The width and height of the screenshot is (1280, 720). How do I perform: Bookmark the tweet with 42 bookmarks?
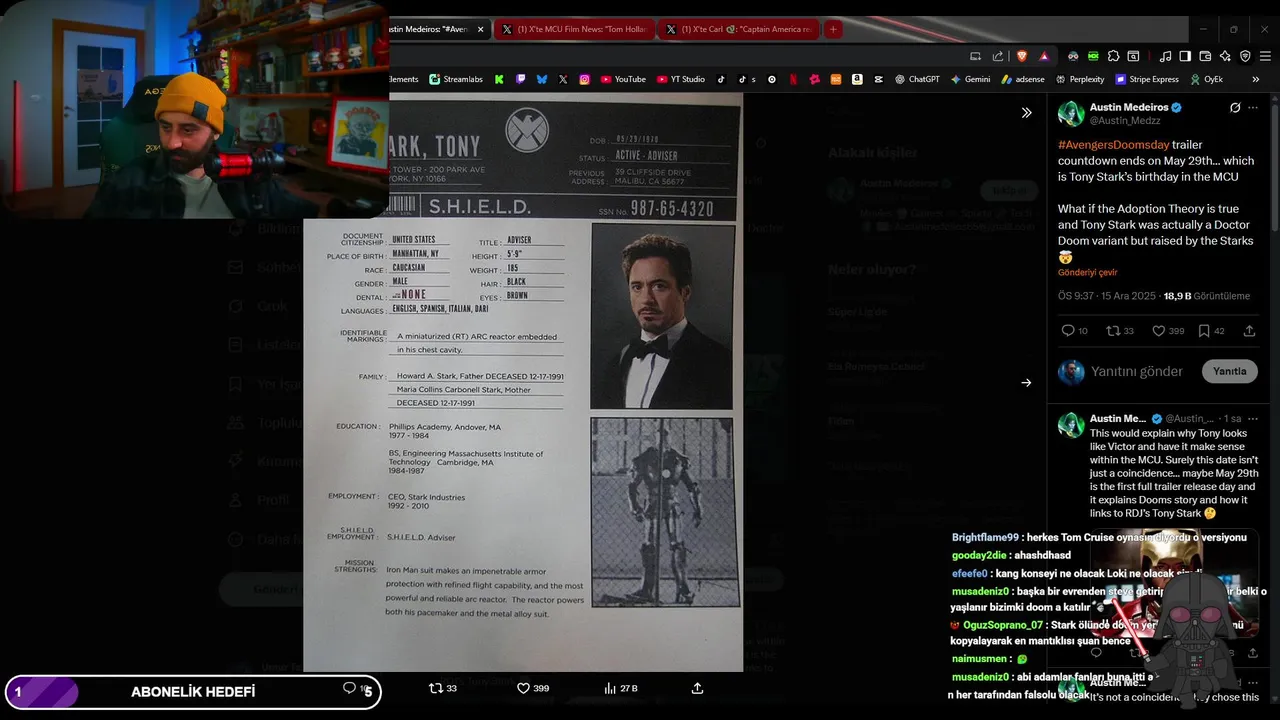click(1211, 331)
